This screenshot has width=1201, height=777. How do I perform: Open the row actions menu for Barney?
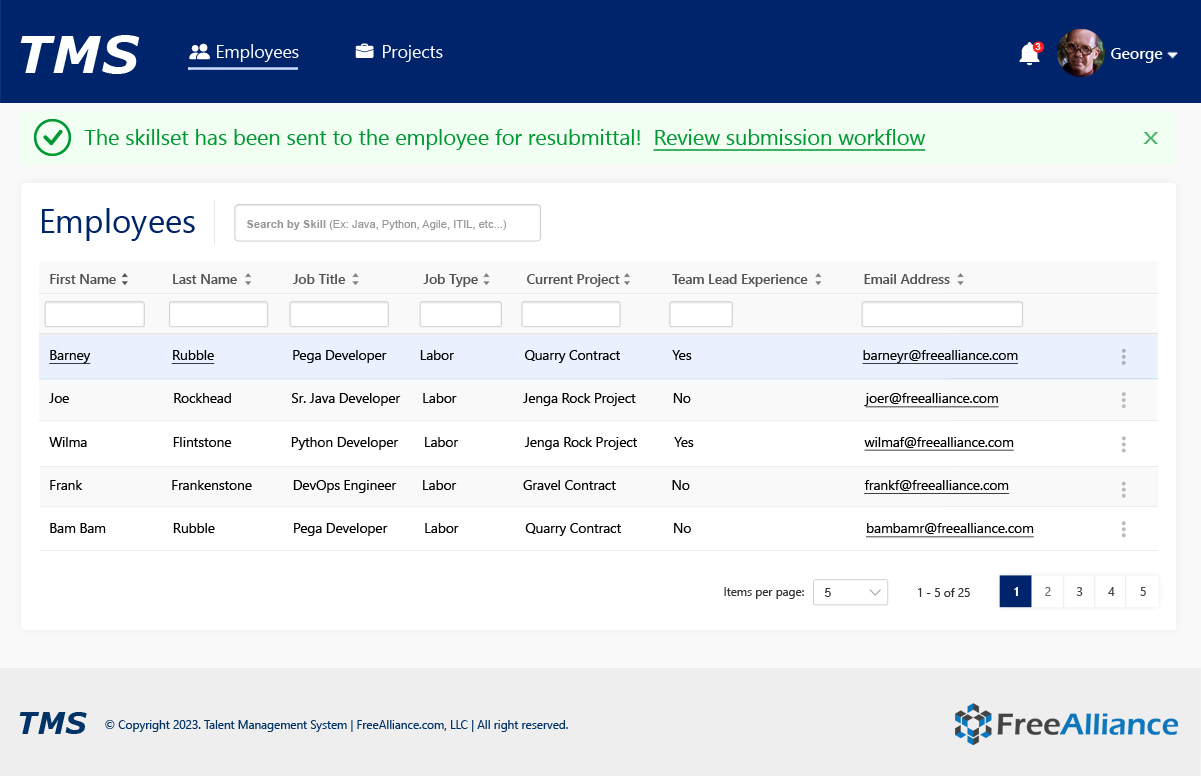pos(1123,357)
